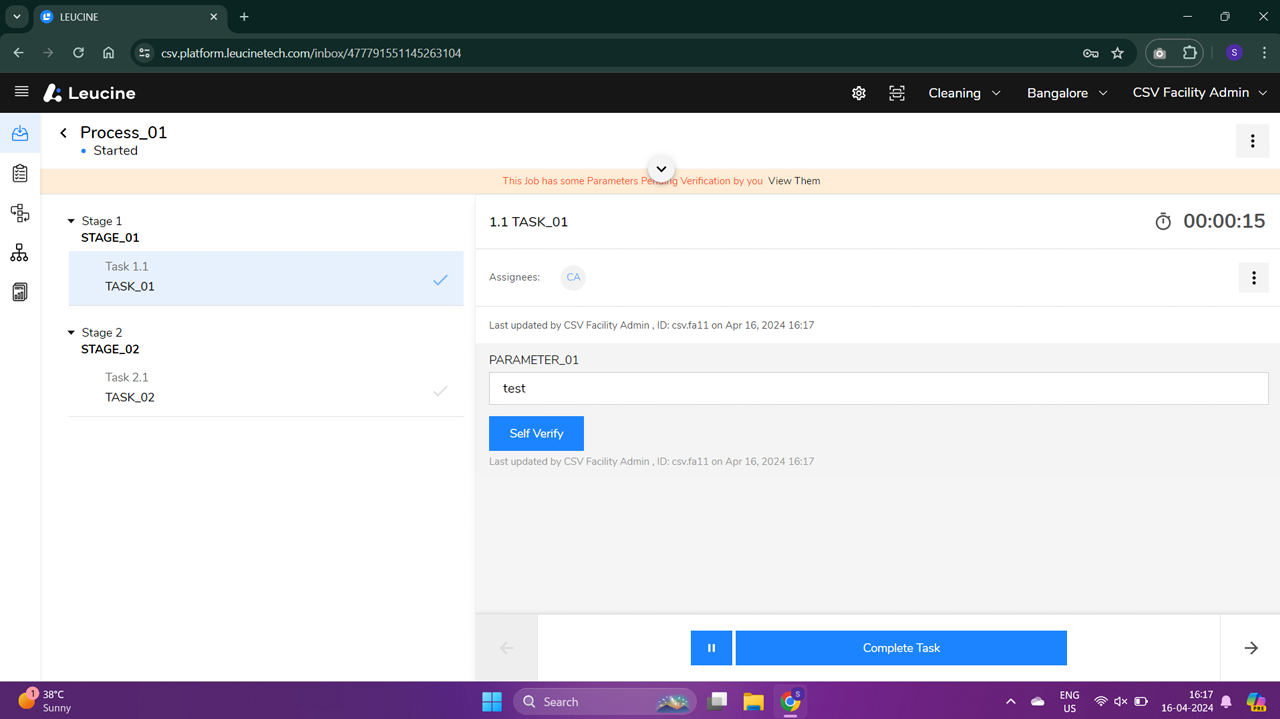
Task: Click the QR scan icon in header
Action: (x=897, y=93)
